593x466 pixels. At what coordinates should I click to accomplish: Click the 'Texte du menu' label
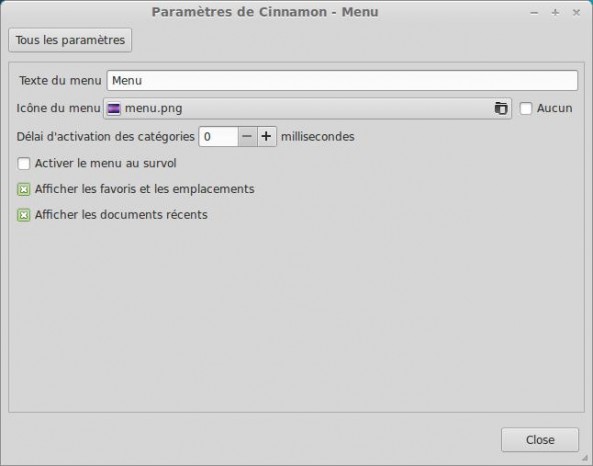click(x=61, y=81)
